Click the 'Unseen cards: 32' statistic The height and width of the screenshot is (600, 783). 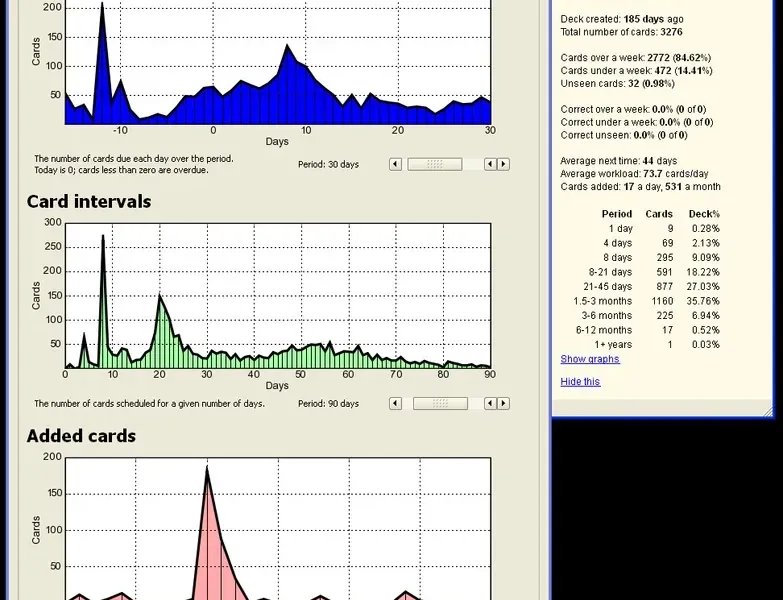click(617, 84)
